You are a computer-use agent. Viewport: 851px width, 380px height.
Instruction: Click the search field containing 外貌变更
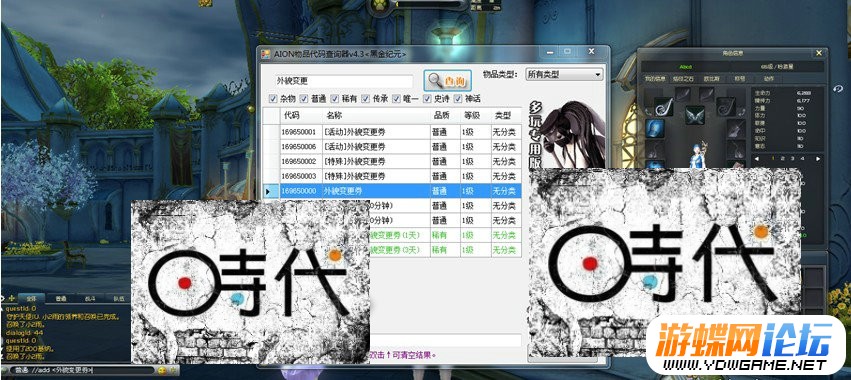pyautogui.click(x=344, y=81)
